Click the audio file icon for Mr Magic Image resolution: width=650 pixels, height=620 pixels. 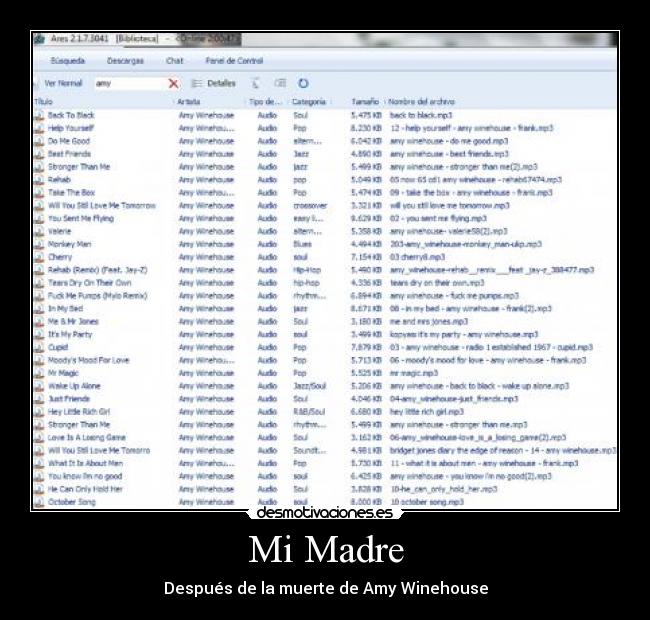pos(39,373)
